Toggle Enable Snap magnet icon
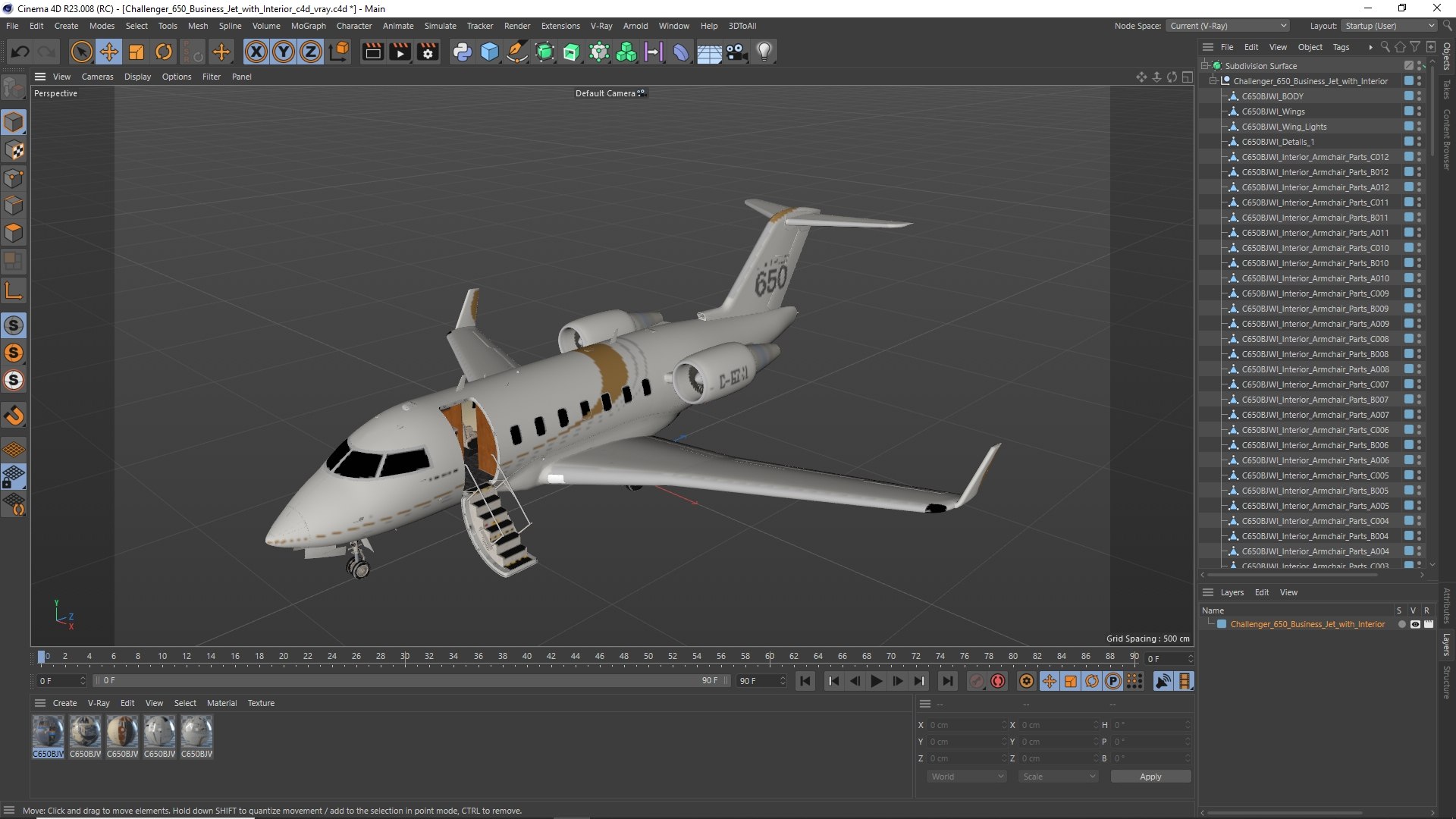1456x819 pixels. (14, 416)
